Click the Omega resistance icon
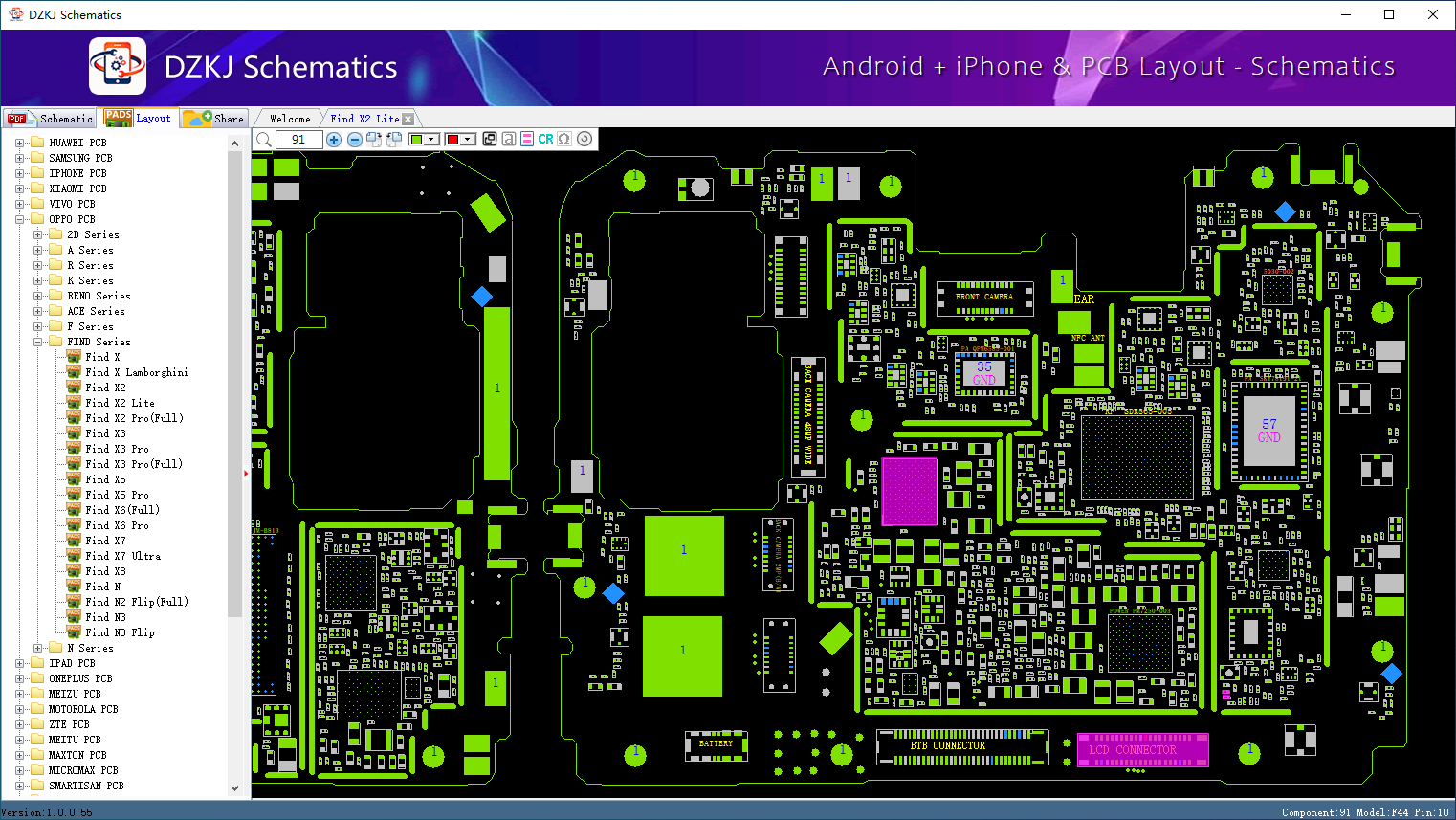This screenshot has width=1456, height=820. click(x=564, y=139)
